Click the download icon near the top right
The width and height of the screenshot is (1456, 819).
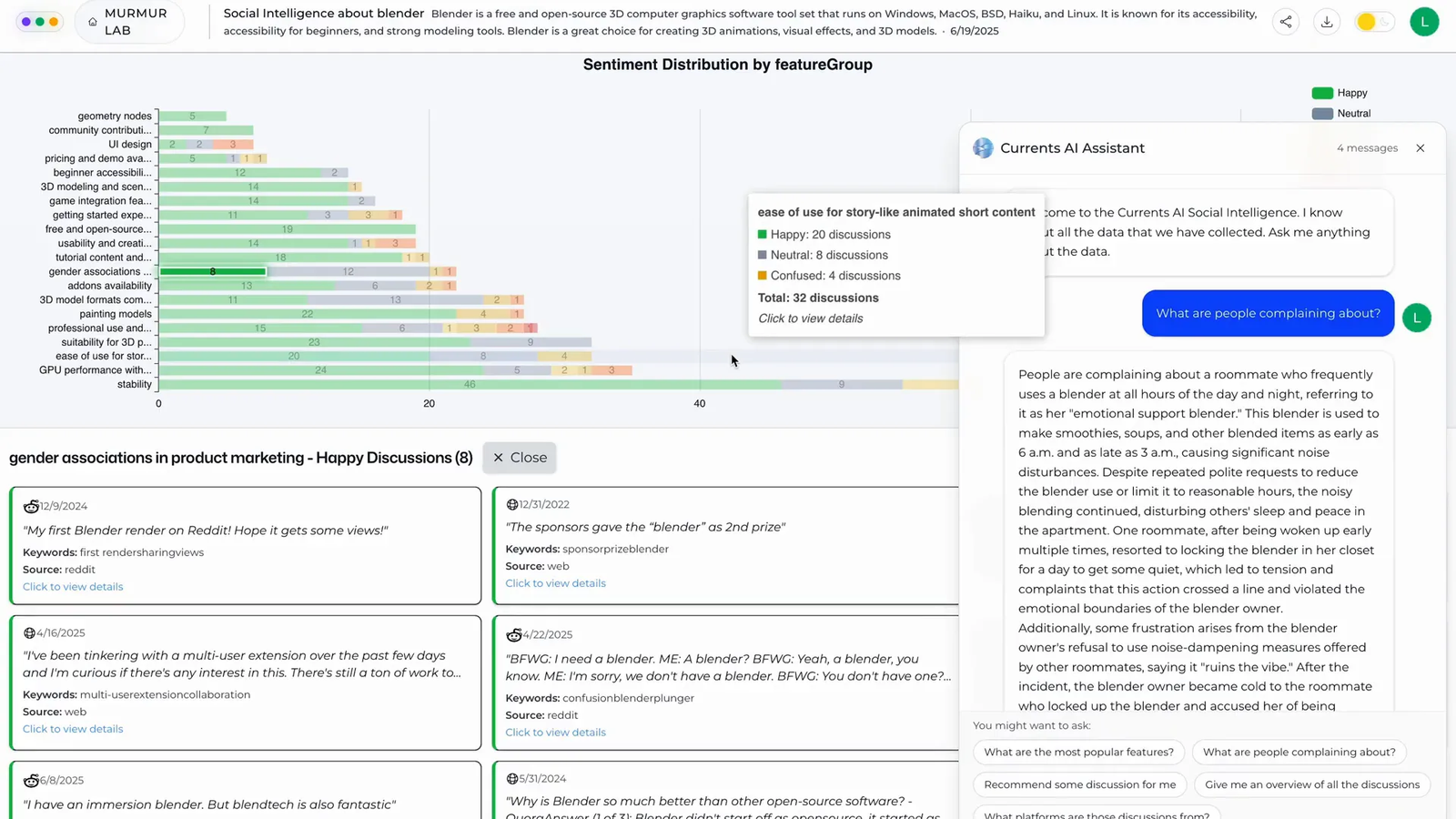(x=1327, y=21)
